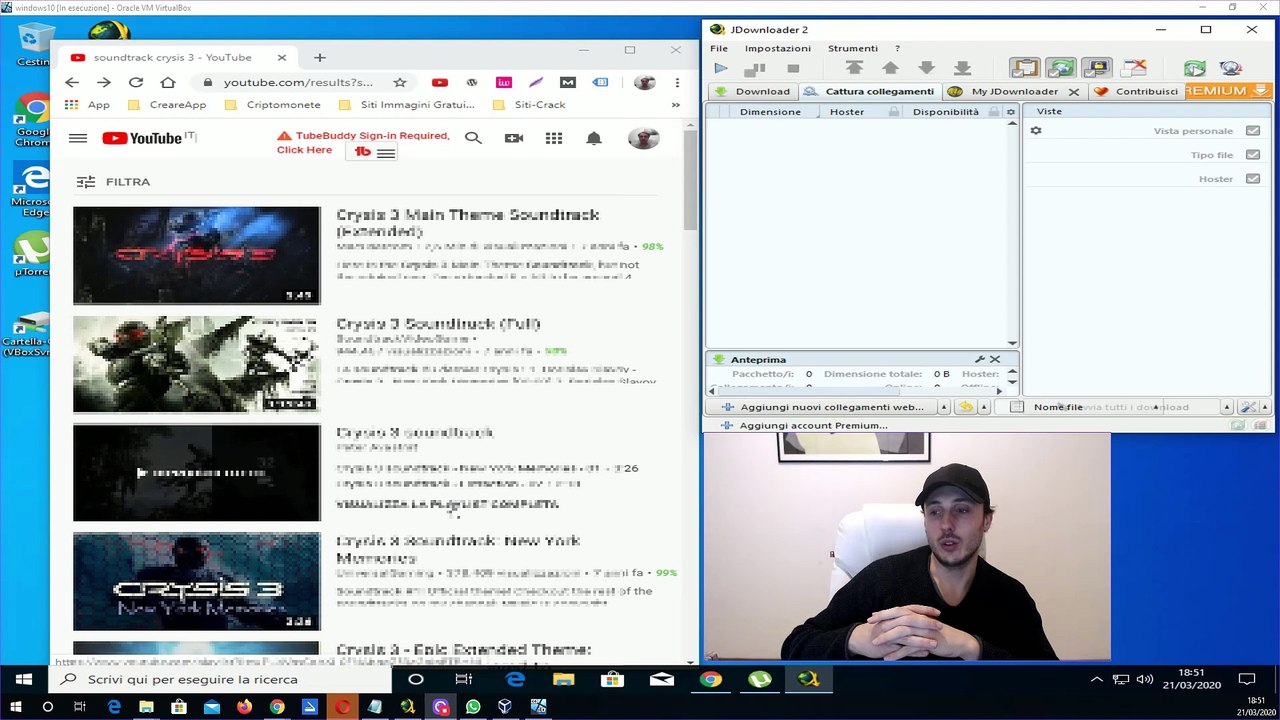Open YouTube hamburger guide menu

78,138
